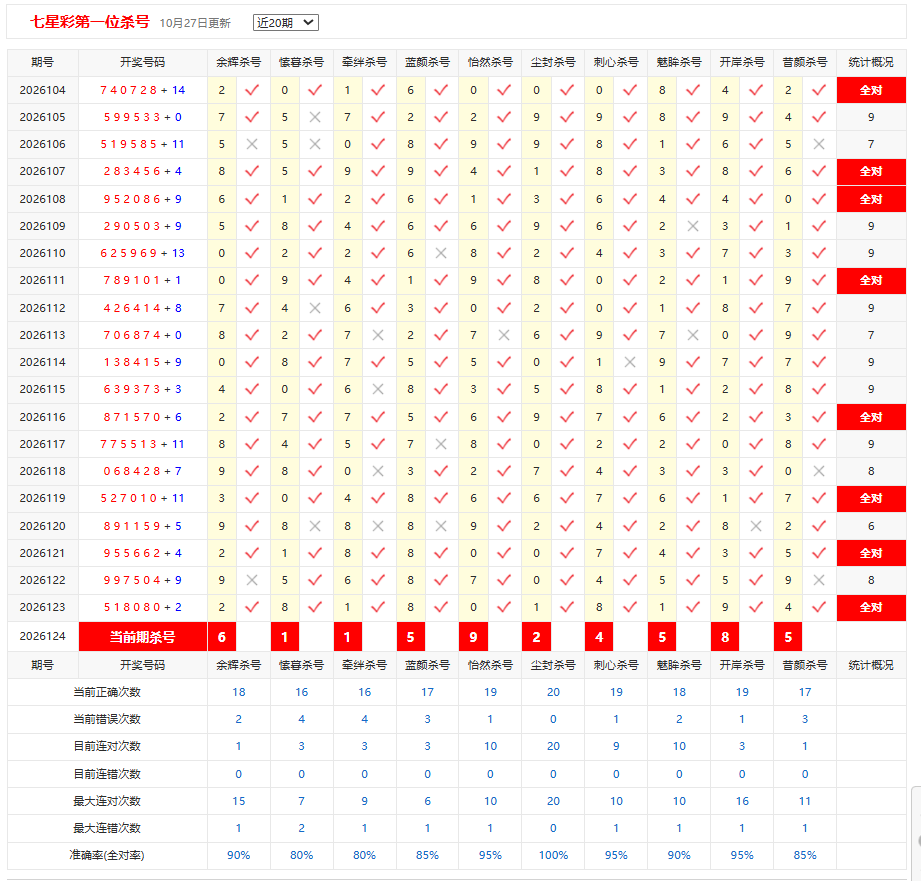Screen dimensions: 921x881
Task: Open the 近20期 period dropdown
Action: pyautogui.click(x=285, y=22)
